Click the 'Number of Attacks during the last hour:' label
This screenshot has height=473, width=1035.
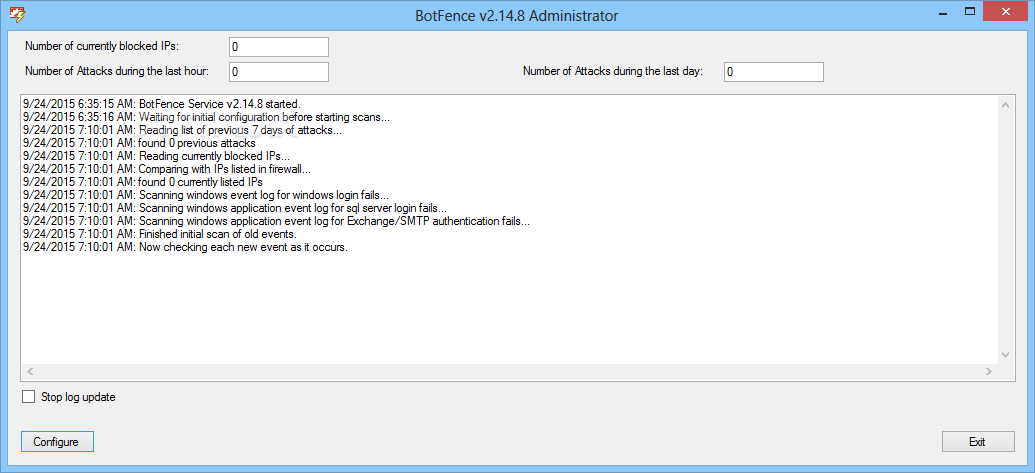click(117, 71)
